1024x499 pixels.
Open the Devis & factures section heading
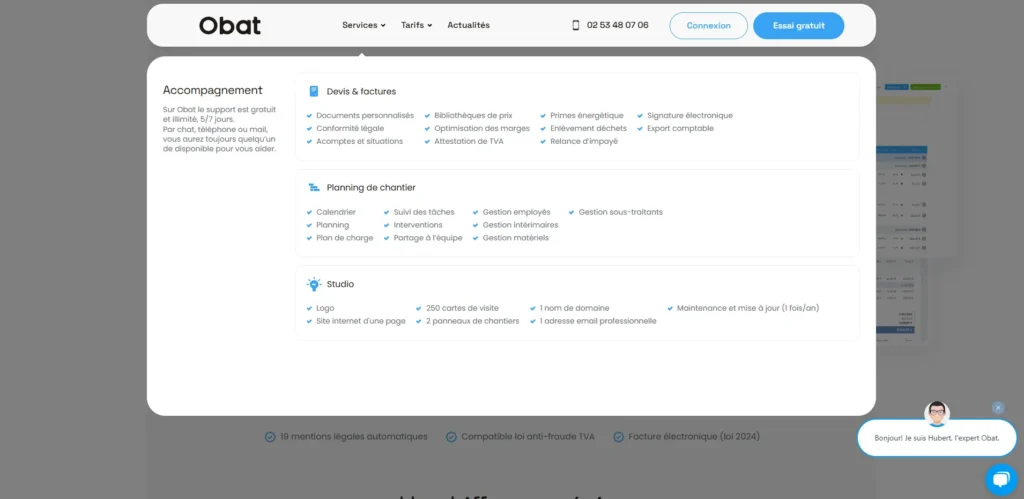(x=361, y=91)
